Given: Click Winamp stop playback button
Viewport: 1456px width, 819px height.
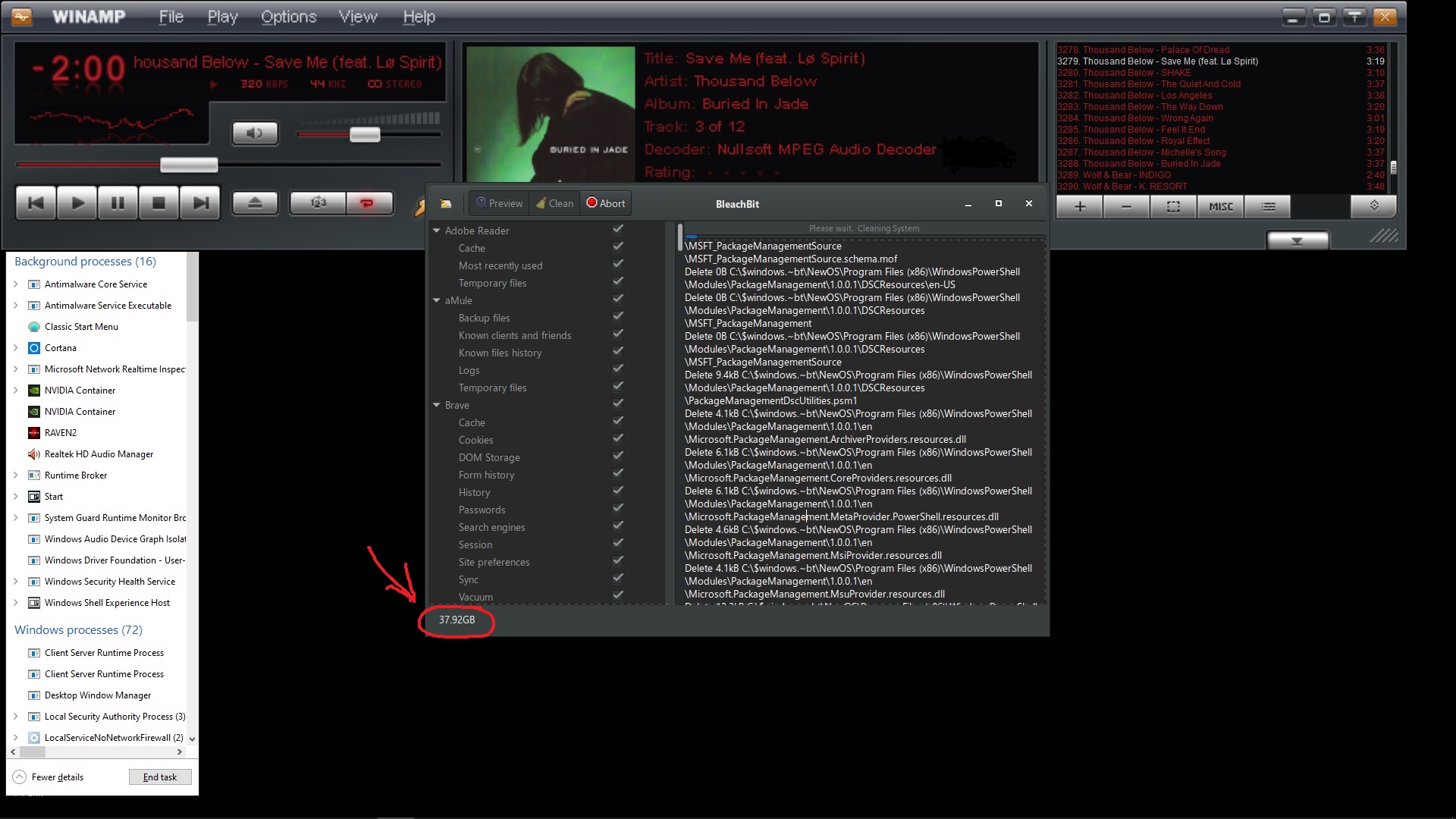Looking at the screenshot, I should 158,203.
